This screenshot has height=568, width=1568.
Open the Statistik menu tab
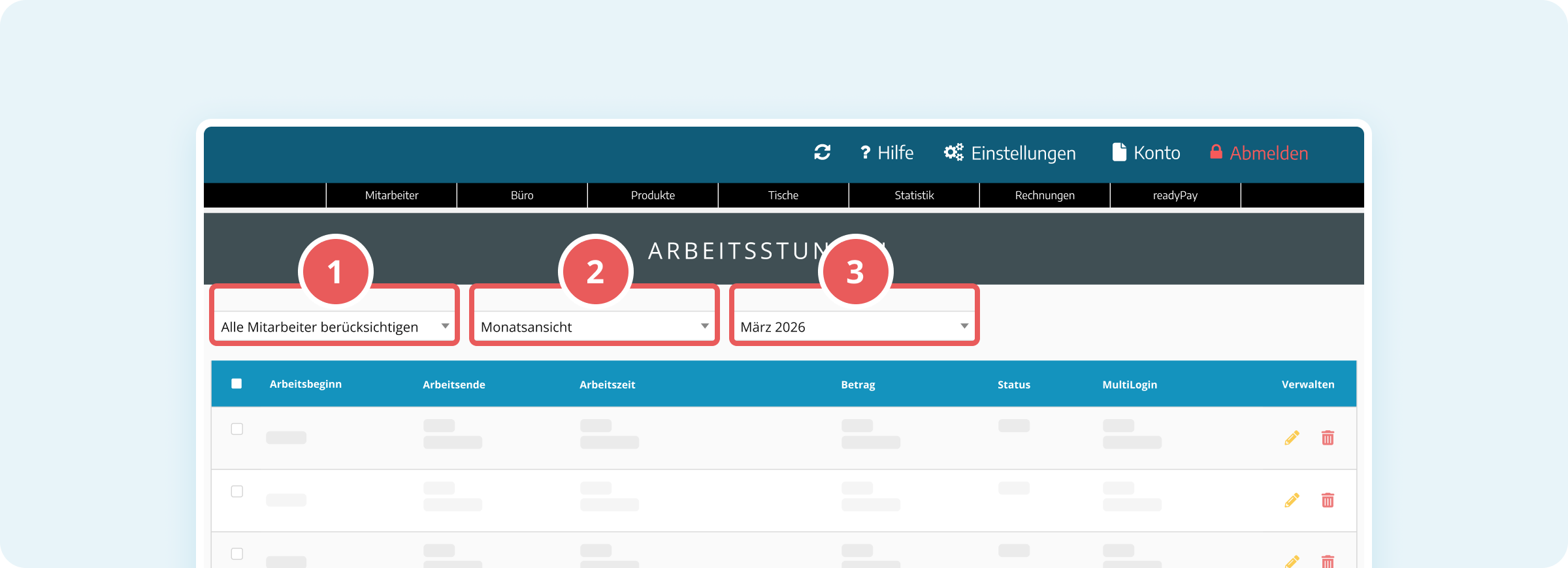point(914,195)
